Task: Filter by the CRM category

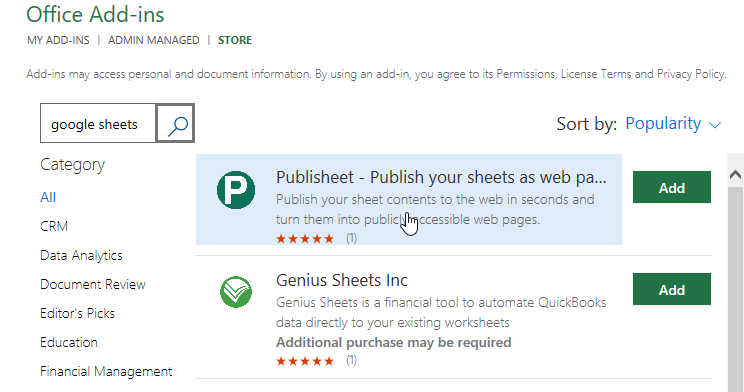Action: tap(54, 226)
